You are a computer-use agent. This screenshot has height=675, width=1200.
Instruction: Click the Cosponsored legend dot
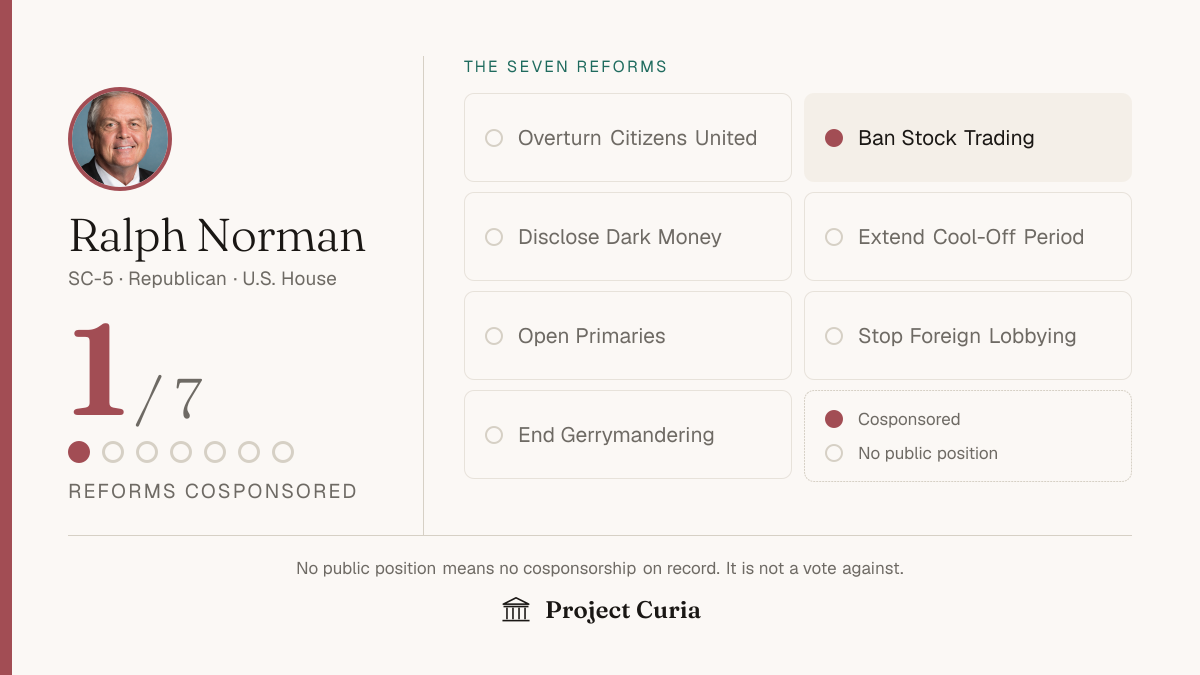pyautogui.click(x=834, y=419)
